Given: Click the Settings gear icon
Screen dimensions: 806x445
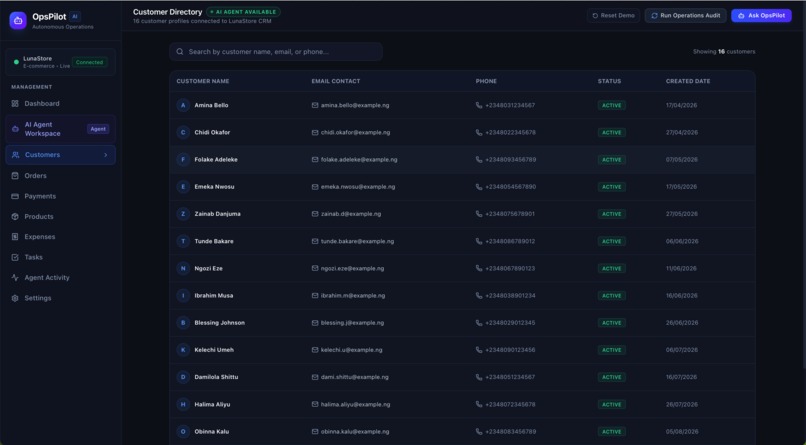Looking at the screenshot, I should coord(15,298).
